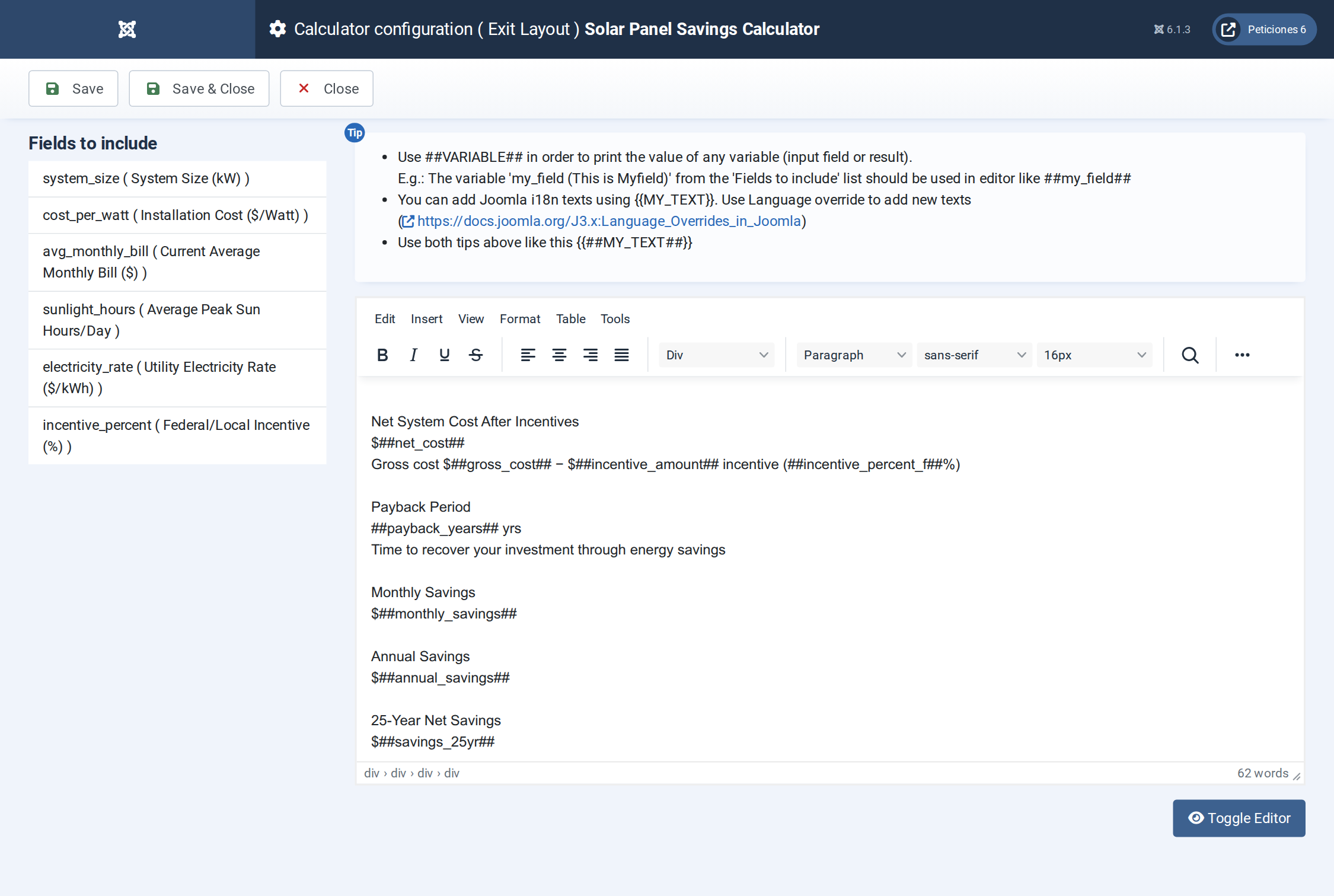Apply underline formatting

pyautogui.click(x=444, y=355)
